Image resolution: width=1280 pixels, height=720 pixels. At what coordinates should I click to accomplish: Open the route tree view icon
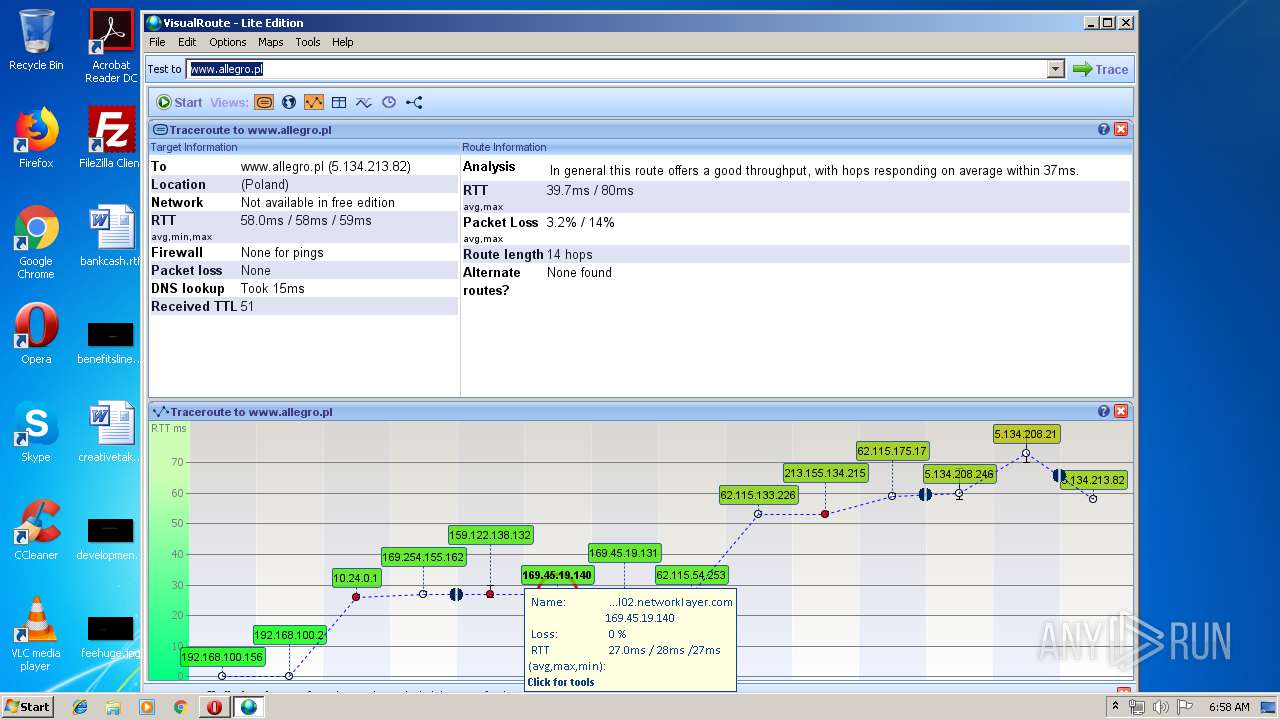point(414,102)
